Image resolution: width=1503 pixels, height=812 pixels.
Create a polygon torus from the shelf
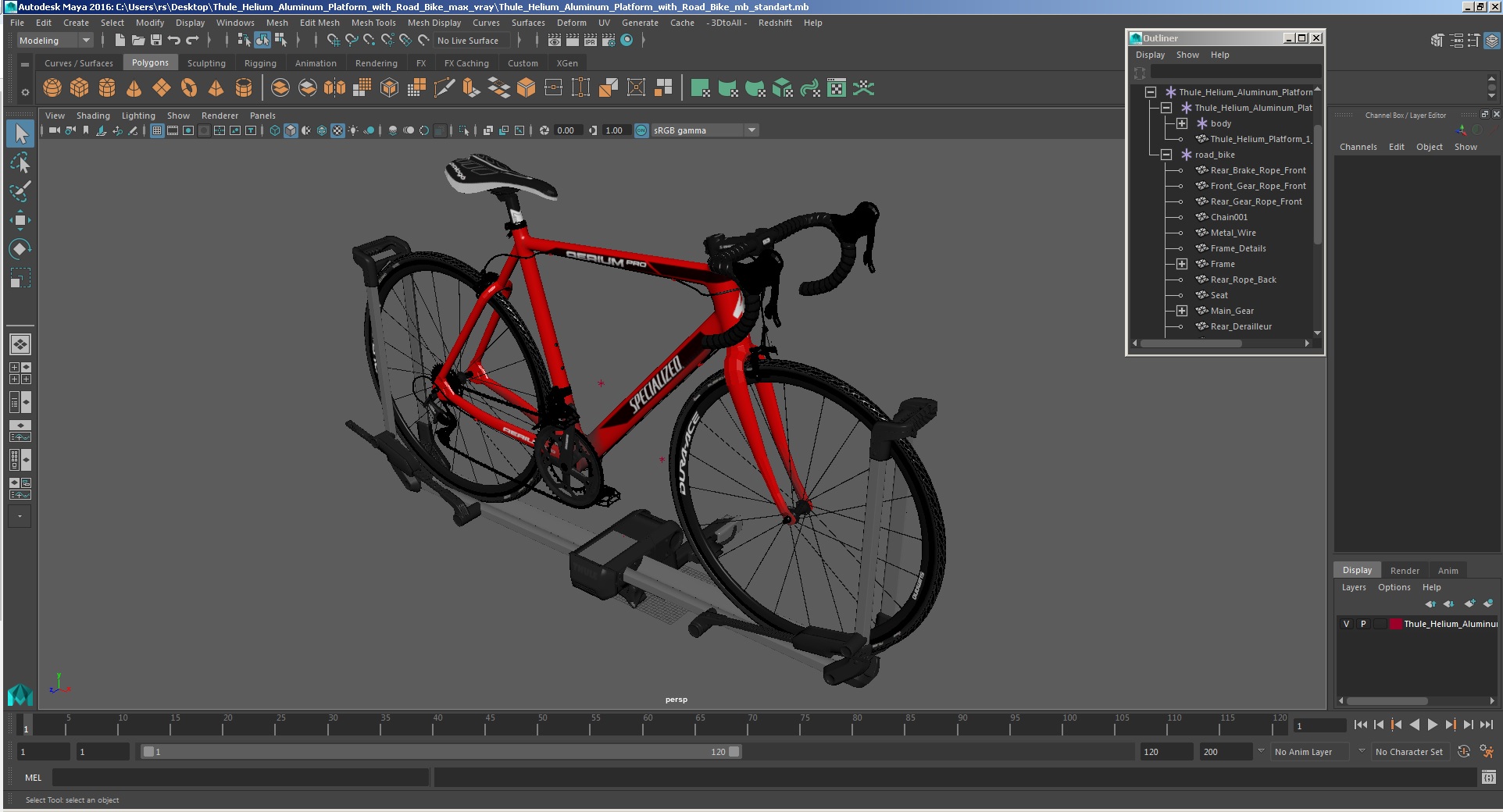(189, 88)
